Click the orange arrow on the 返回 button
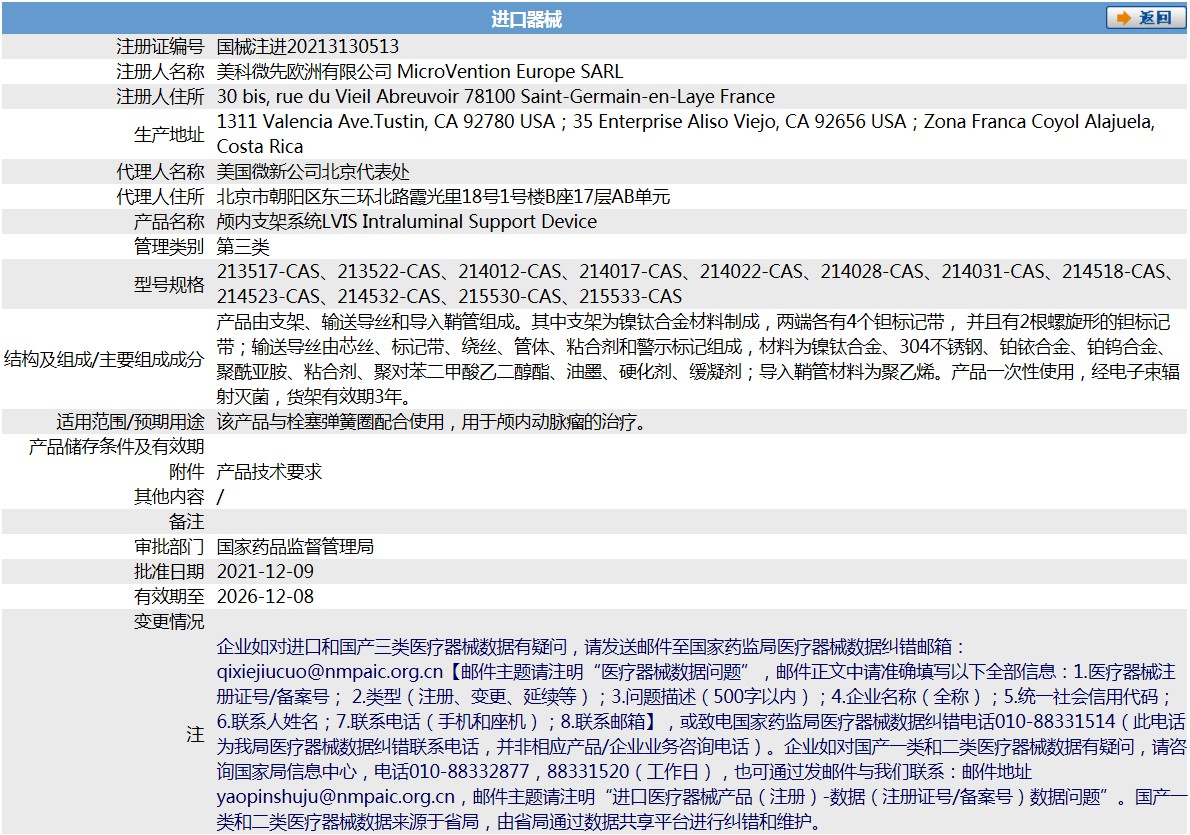 click(1124, 17)
